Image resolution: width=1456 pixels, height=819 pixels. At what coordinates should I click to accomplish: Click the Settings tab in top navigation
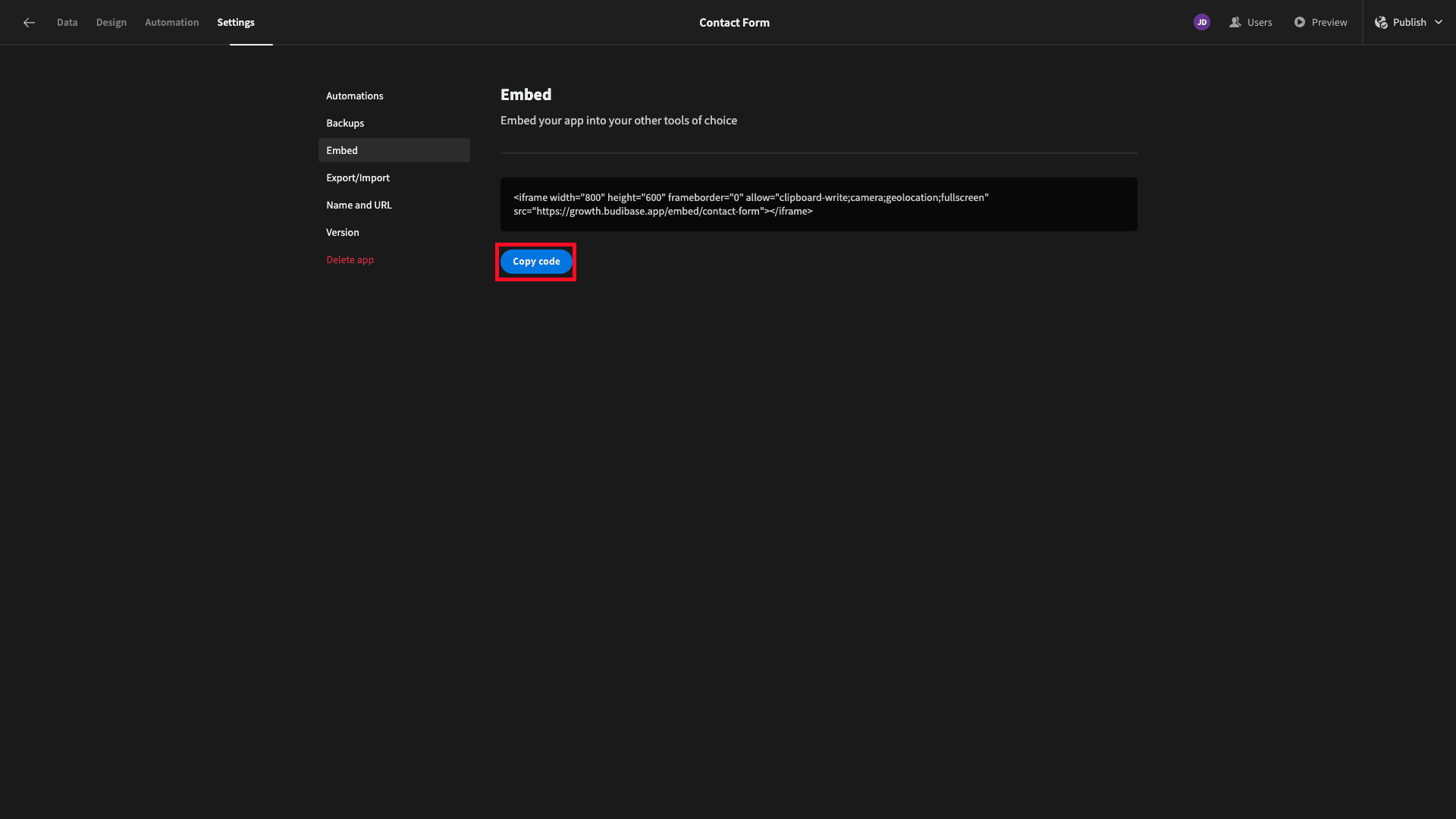pyautogui.click(x=236, y=22)
